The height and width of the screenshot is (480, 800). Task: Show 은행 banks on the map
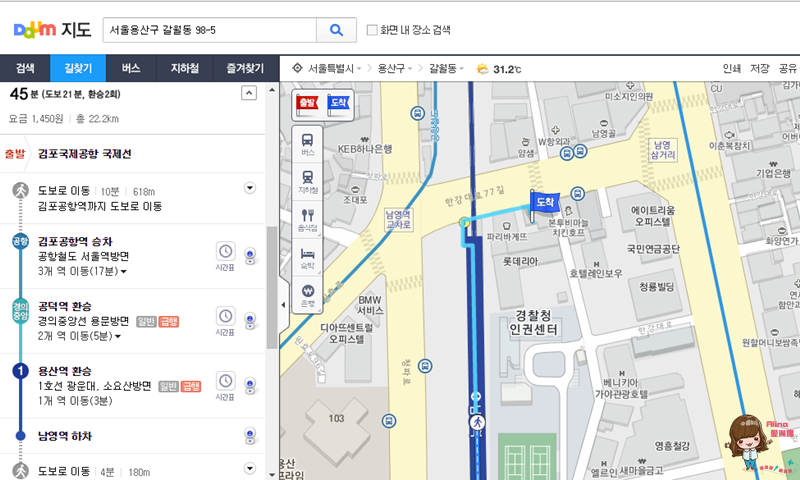pyautogui.click(x=307, y=295)
